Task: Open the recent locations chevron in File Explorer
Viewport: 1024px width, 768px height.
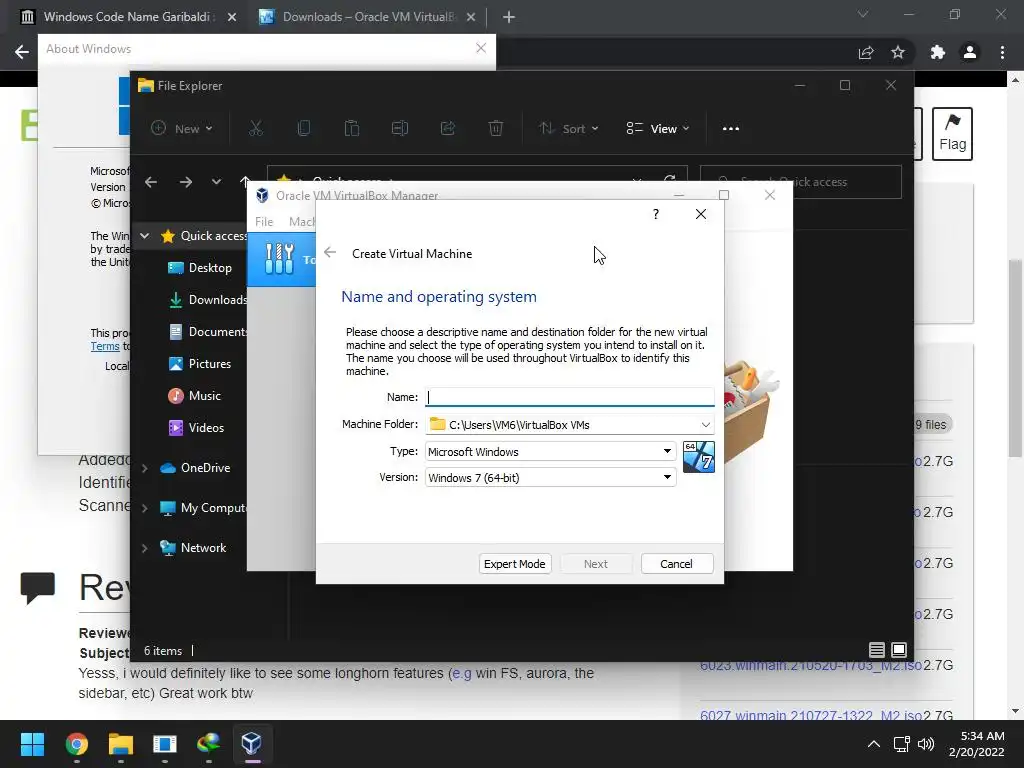Action: pyautogui.click(x=216, y=182)
